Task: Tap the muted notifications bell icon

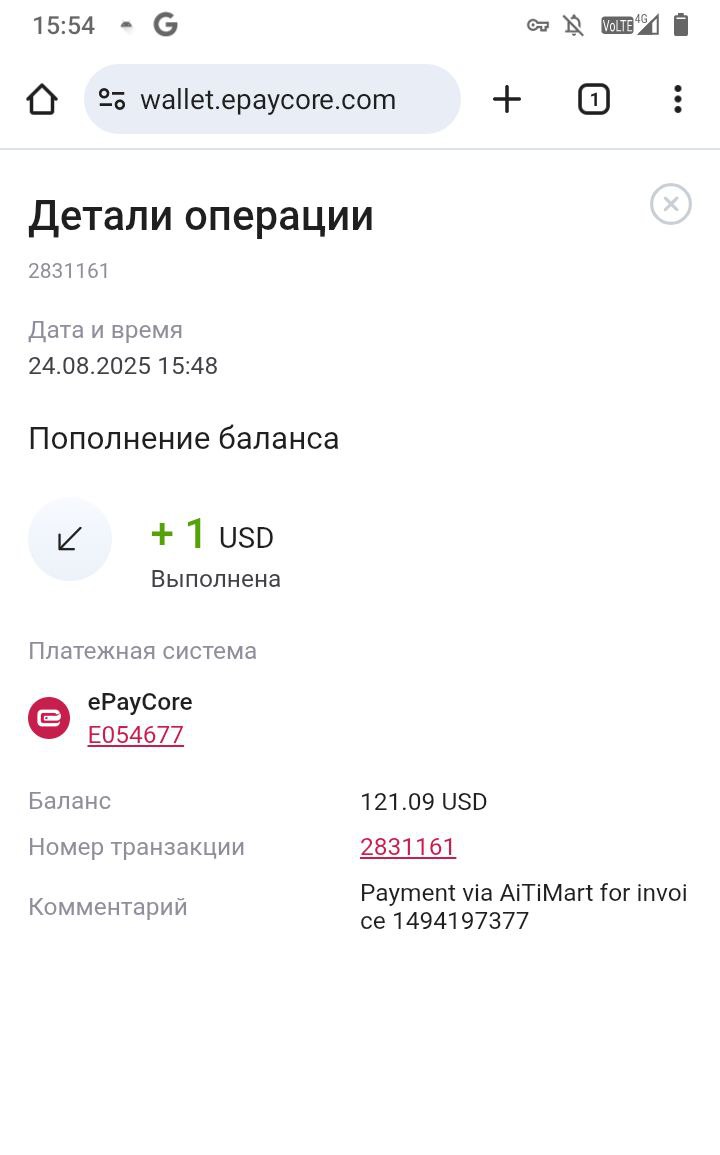Action: point(573,26)
